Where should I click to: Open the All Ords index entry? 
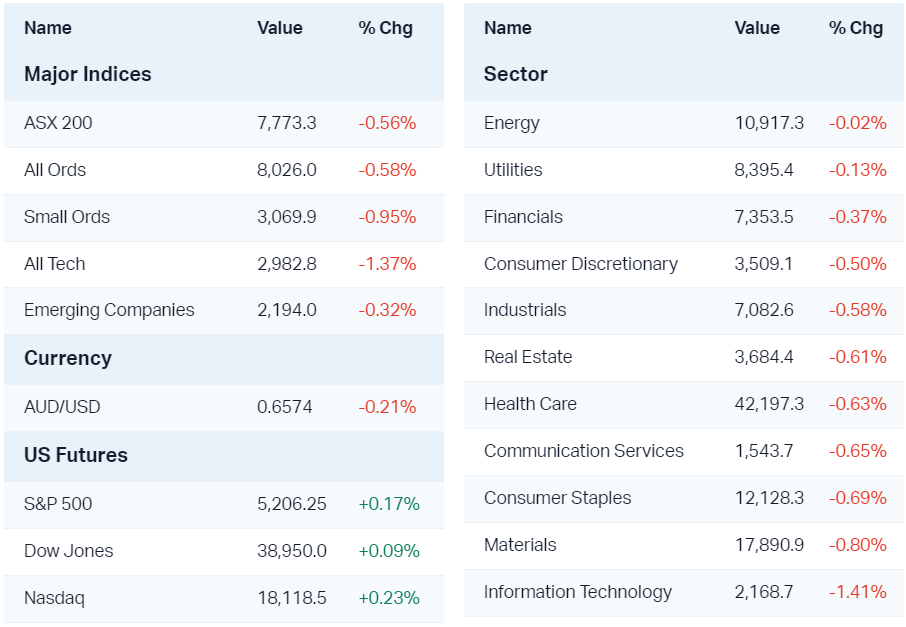coord(55,170)
